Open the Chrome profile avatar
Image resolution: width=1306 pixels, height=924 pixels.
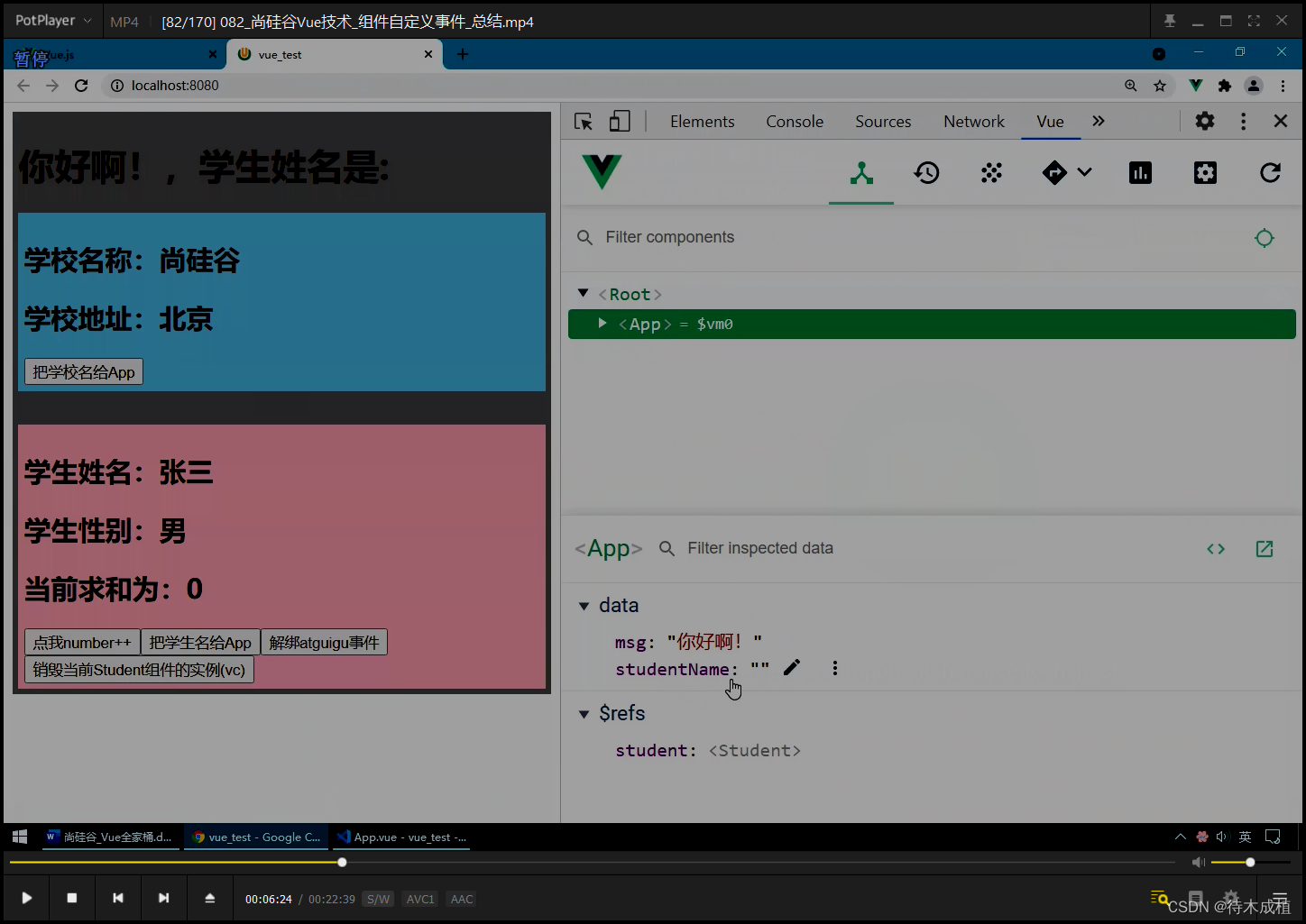point(1254,86)
